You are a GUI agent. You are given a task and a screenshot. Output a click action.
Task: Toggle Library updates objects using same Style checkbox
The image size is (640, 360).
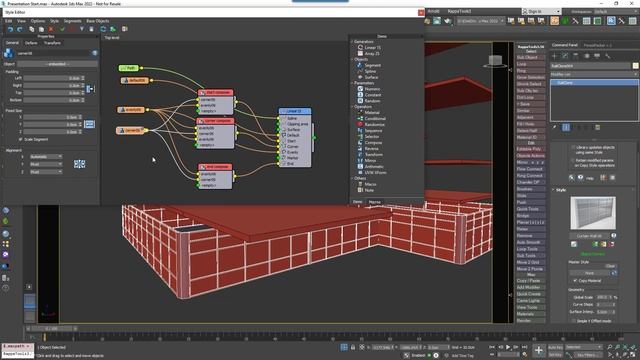pyautogui.click(x=573, y=147)
